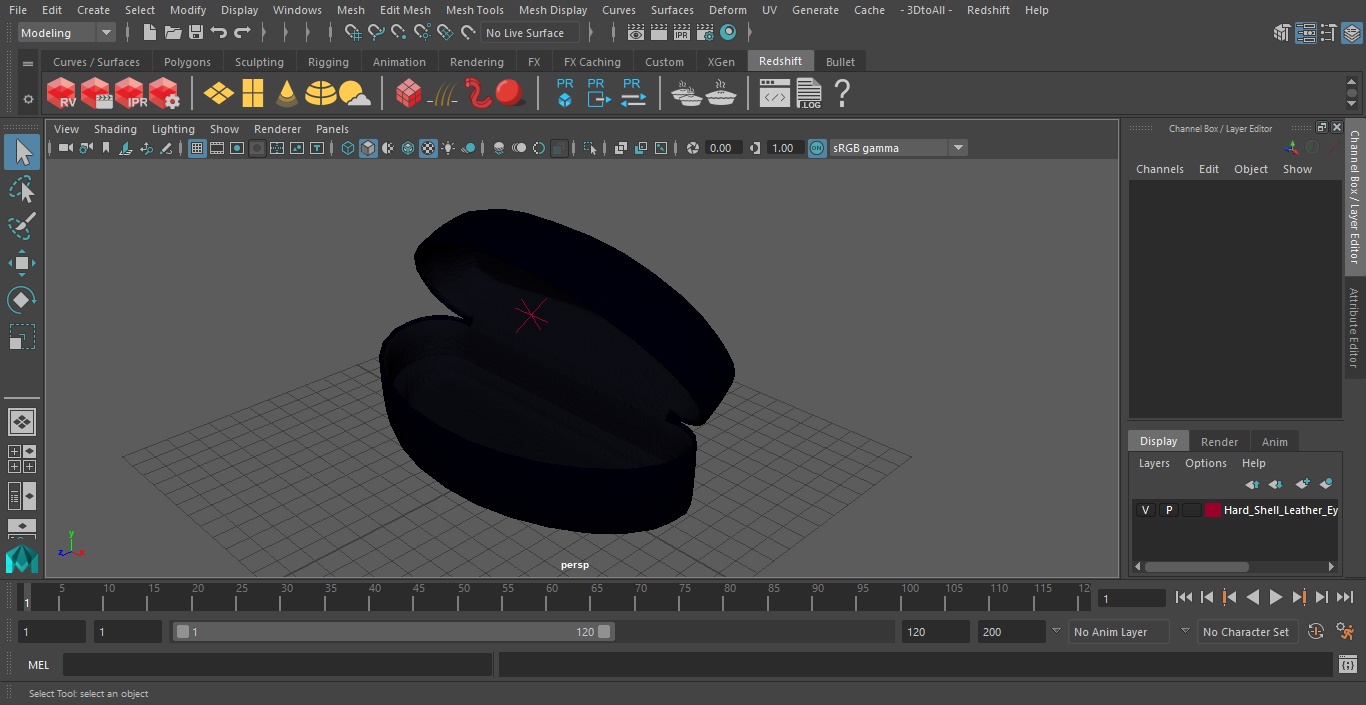Click the red layer color swatch
This screenshot has width=1366, height=705.
(1213, 510)
